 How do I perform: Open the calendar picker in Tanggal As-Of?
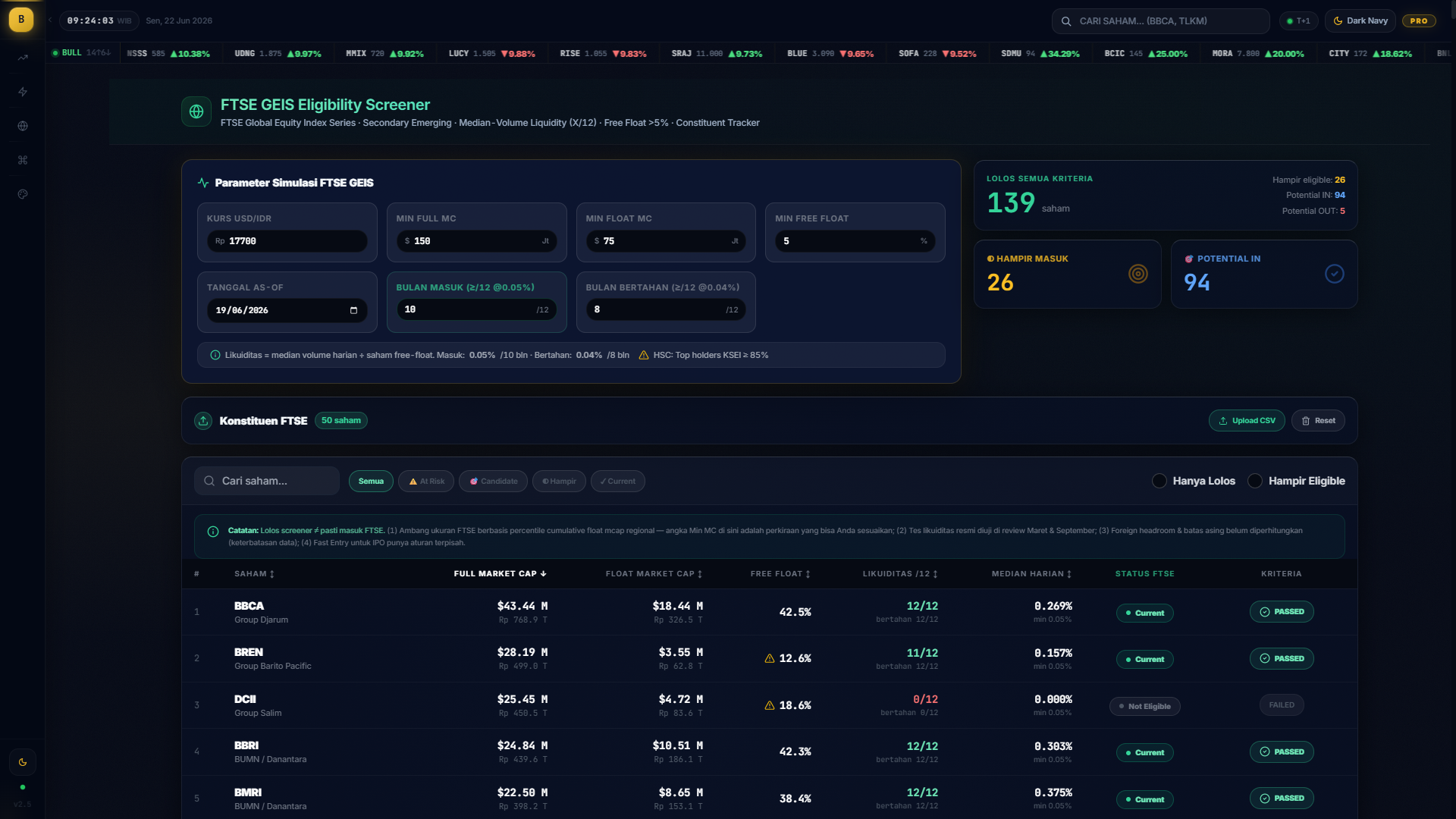coord(353,310)
